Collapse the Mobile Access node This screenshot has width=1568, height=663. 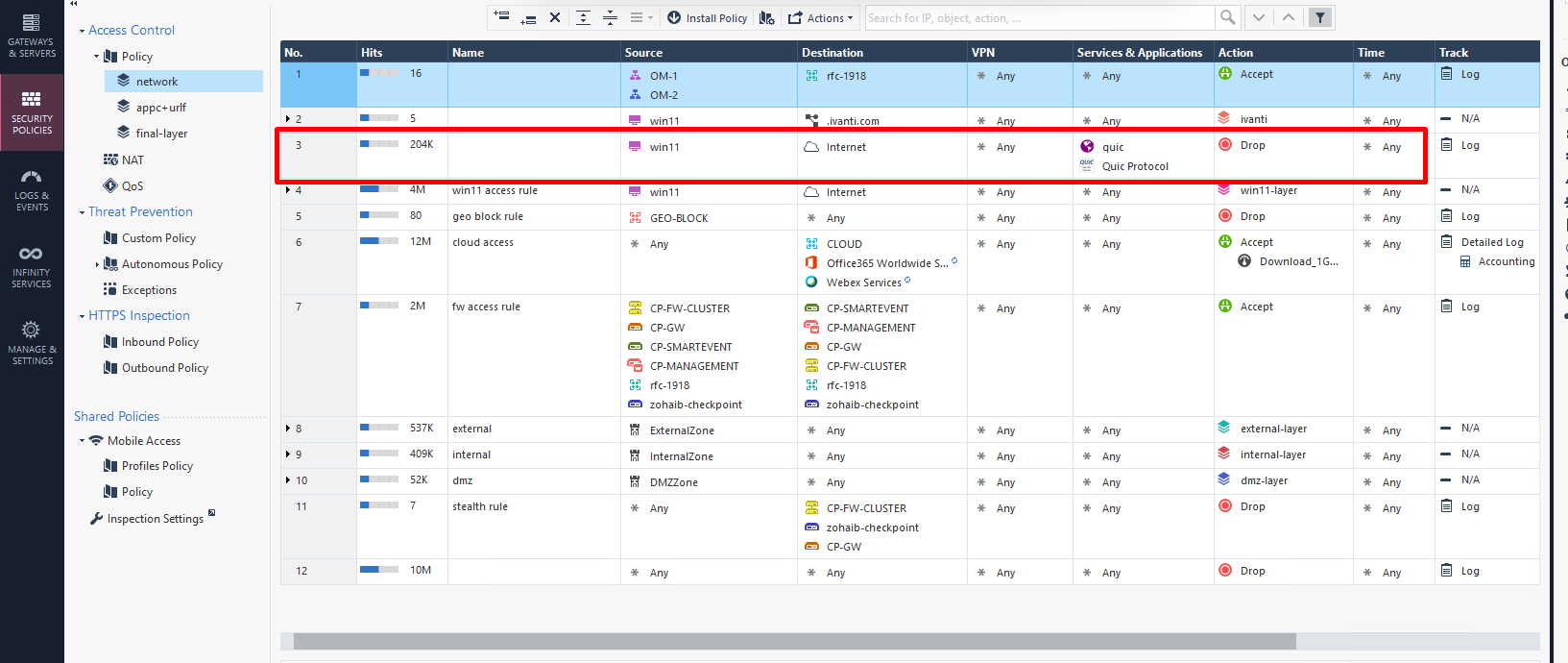[82, 441]
